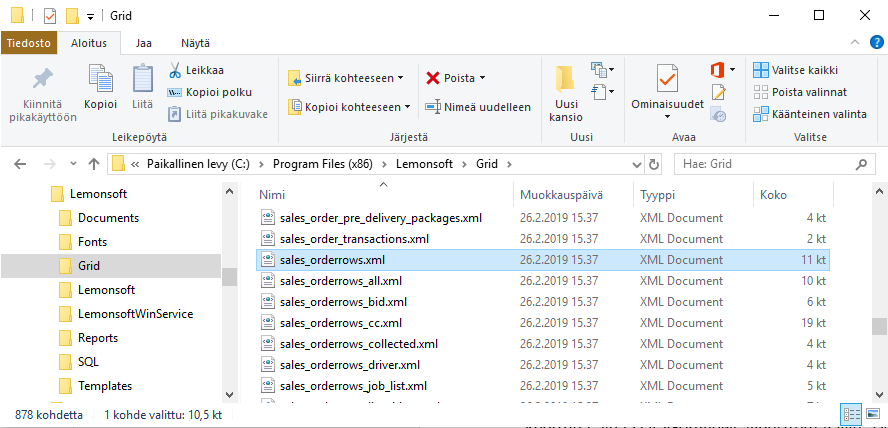Image resolution: width=888 pixels, height=428 pixels.
Task: Select file sales_orderrows_cc.xml
Action: (x=543, y=323)
